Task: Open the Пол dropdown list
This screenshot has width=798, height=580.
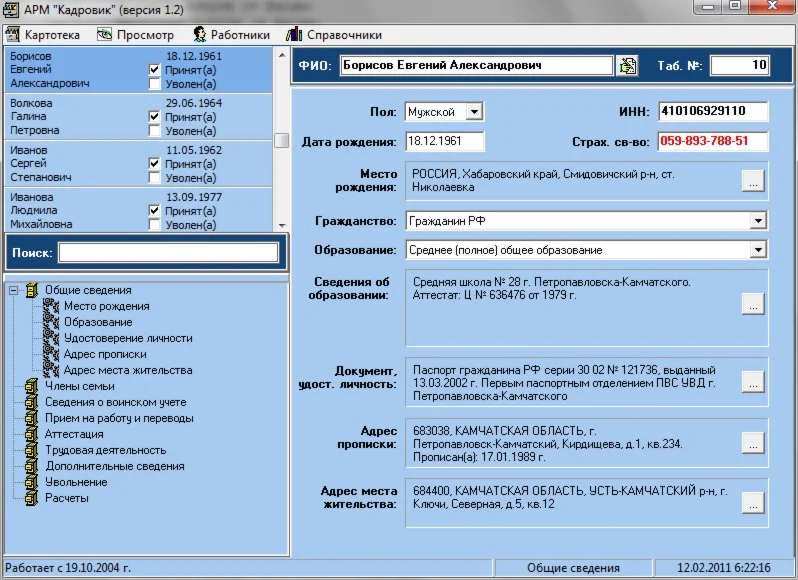Action: point(474,112)
